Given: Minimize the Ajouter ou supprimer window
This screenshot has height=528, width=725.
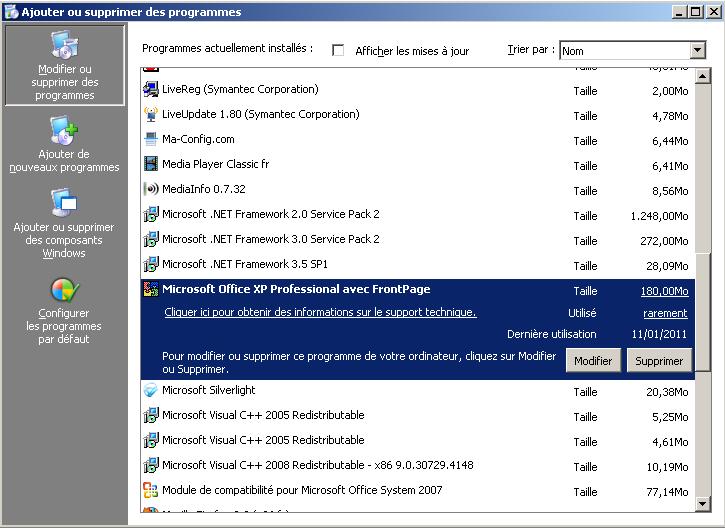Looking at the screenshot, I should pyautogui.click(x=679, y=12).
